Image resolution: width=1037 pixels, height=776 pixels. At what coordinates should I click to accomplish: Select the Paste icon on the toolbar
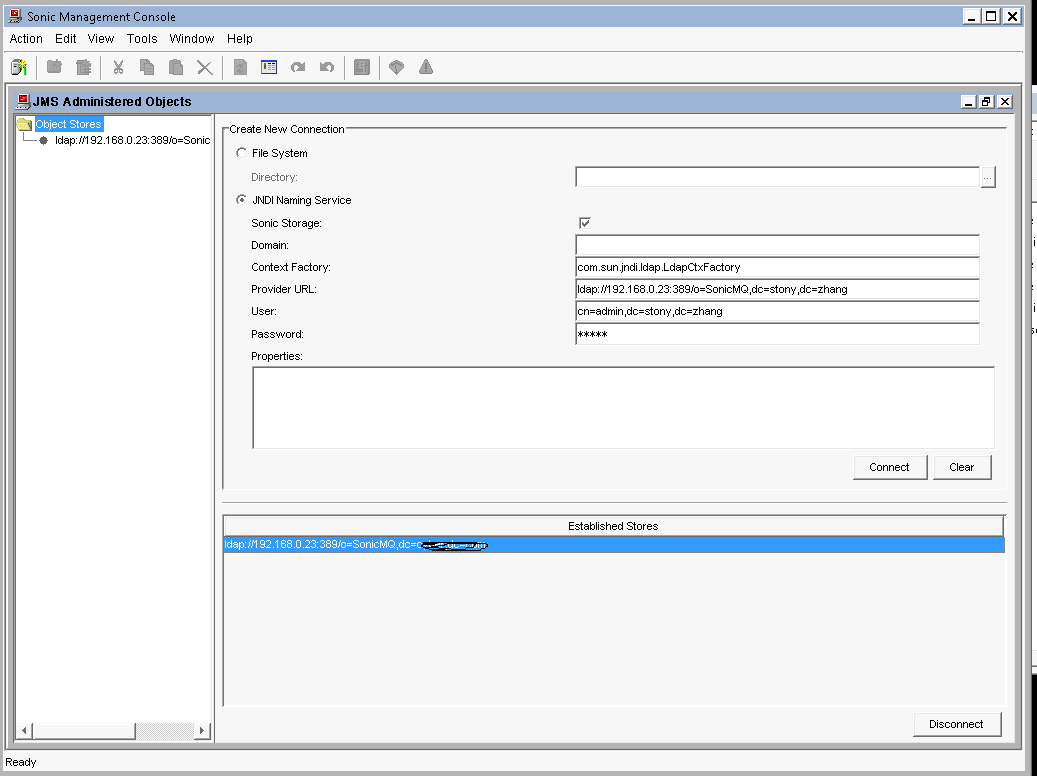click(x=176, y=67)
